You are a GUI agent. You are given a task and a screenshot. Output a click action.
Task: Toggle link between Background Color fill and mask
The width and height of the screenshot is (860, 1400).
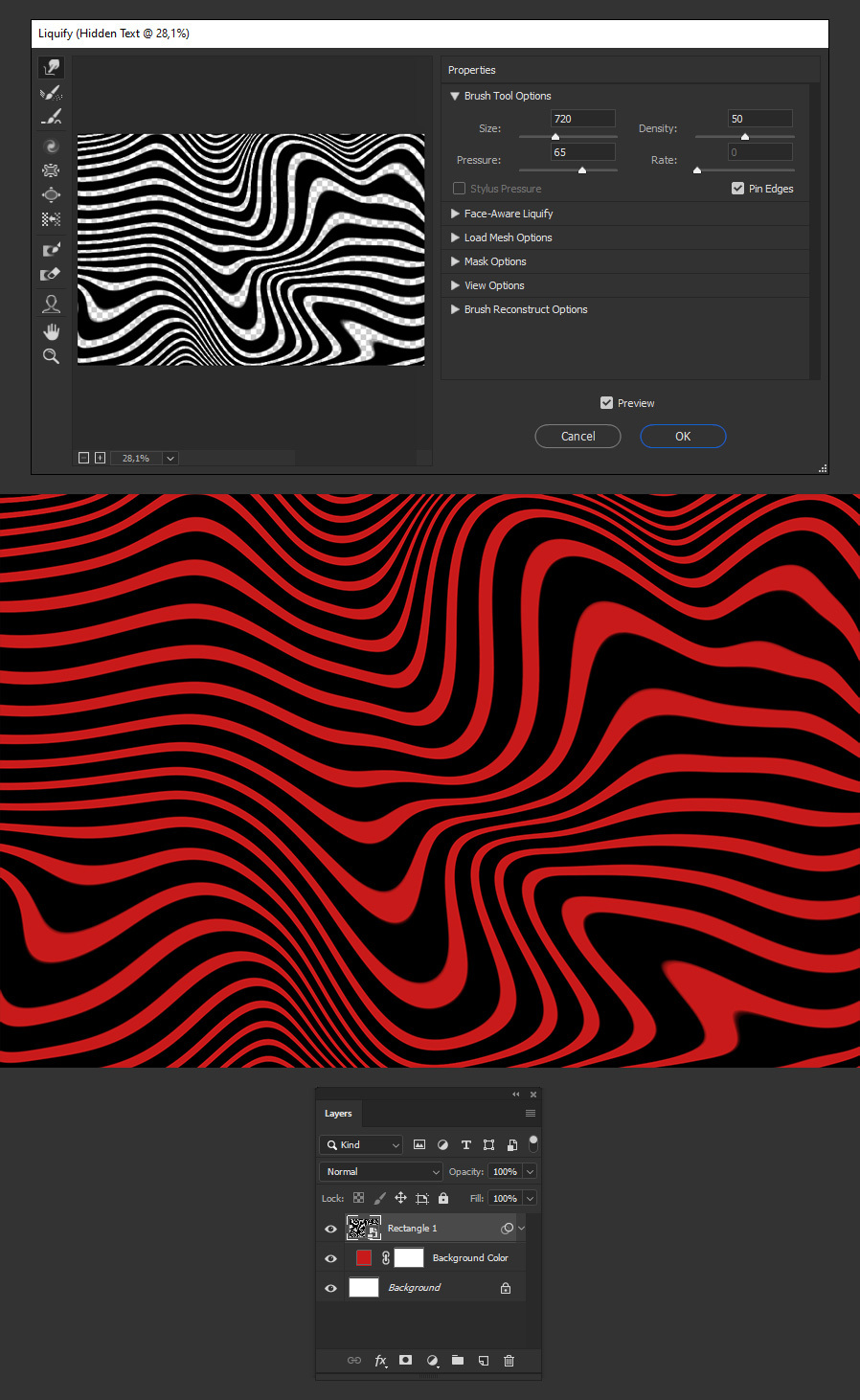click(x=386, y=1258)
